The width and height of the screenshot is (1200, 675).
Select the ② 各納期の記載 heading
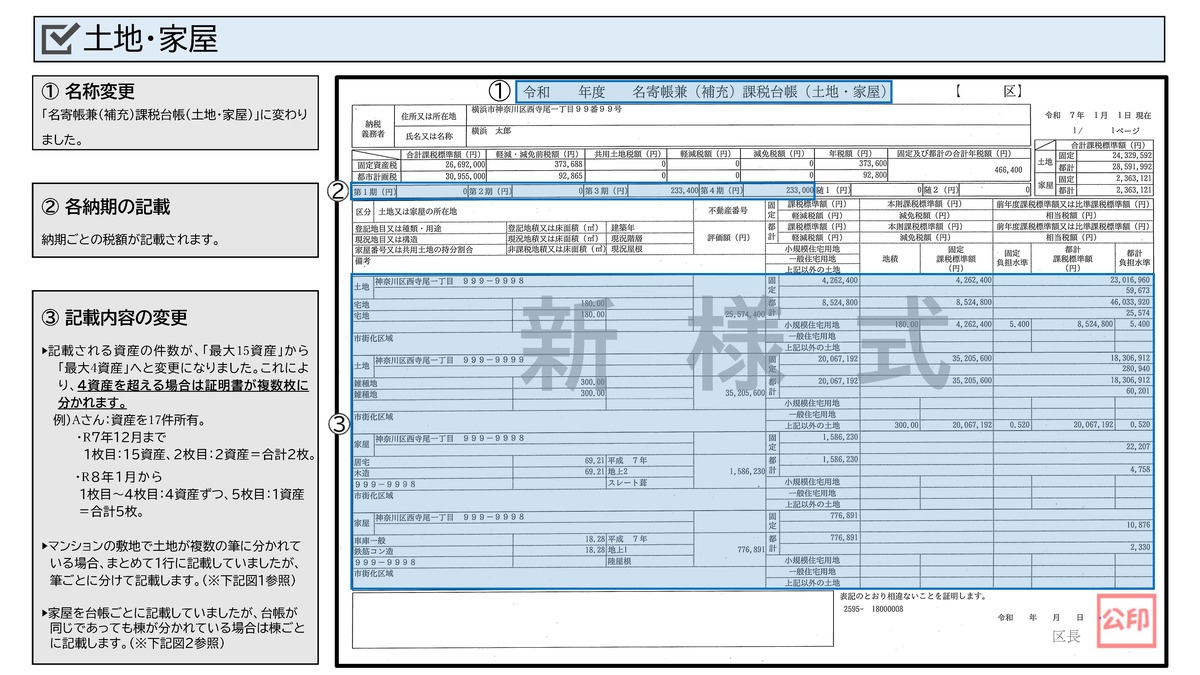click(106, 207)
